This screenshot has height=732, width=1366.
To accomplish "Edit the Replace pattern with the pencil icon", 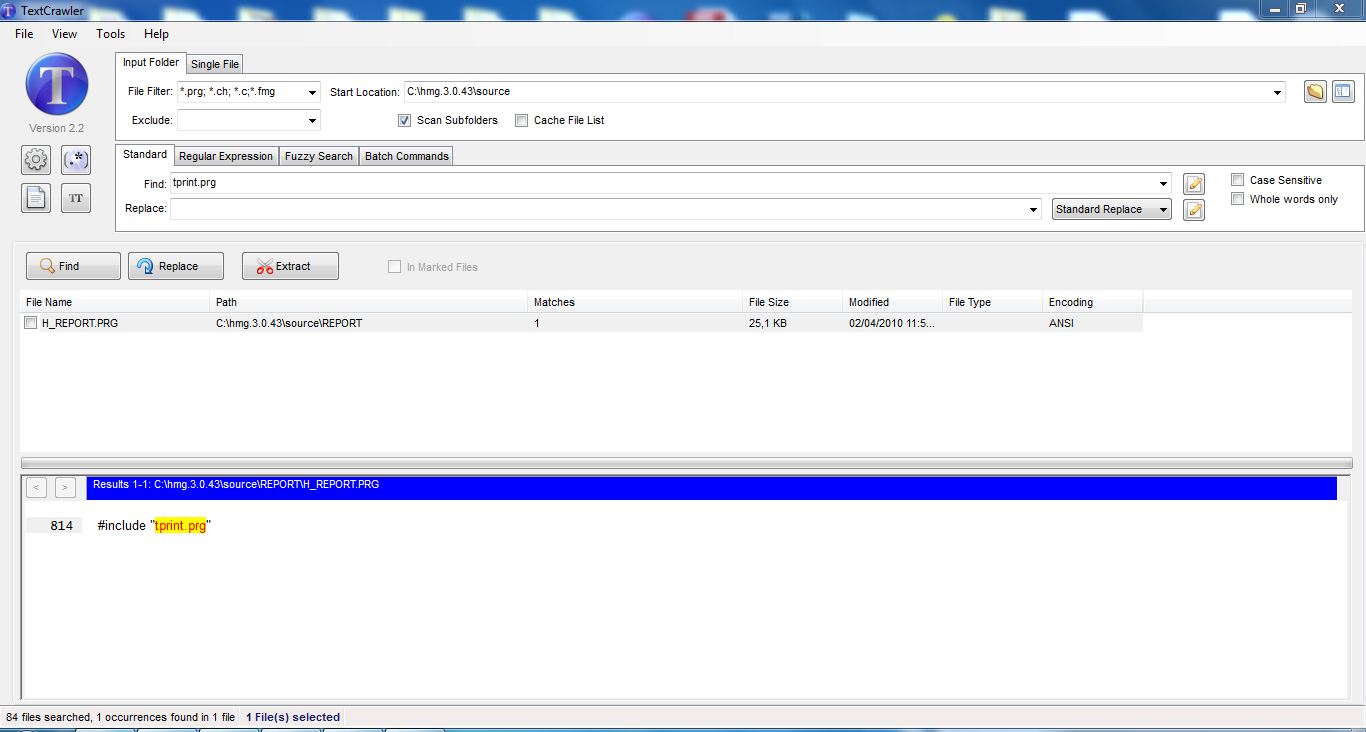I will [1193, 209].
